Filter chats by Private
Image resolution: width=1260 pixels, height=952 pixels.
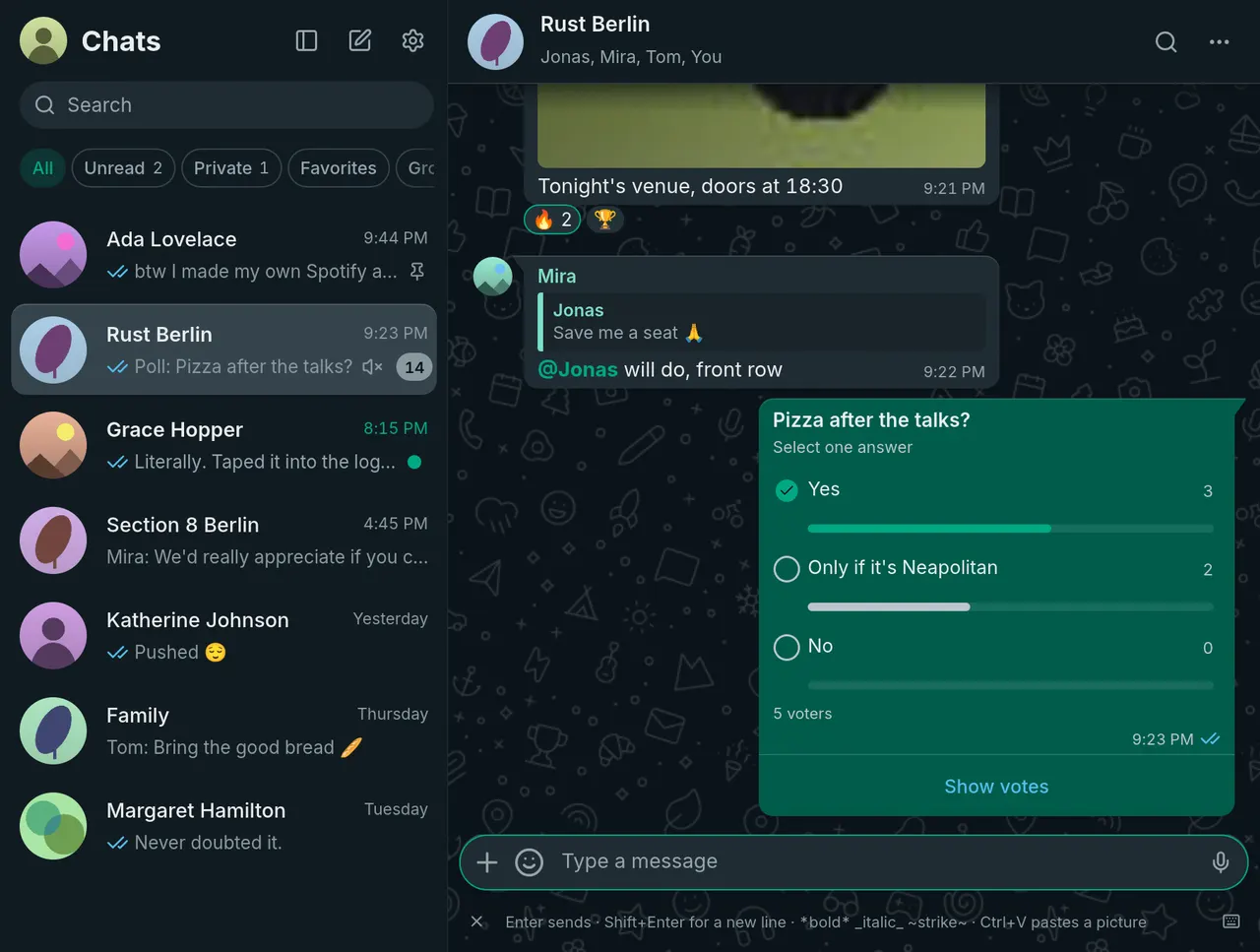(231, 168)
